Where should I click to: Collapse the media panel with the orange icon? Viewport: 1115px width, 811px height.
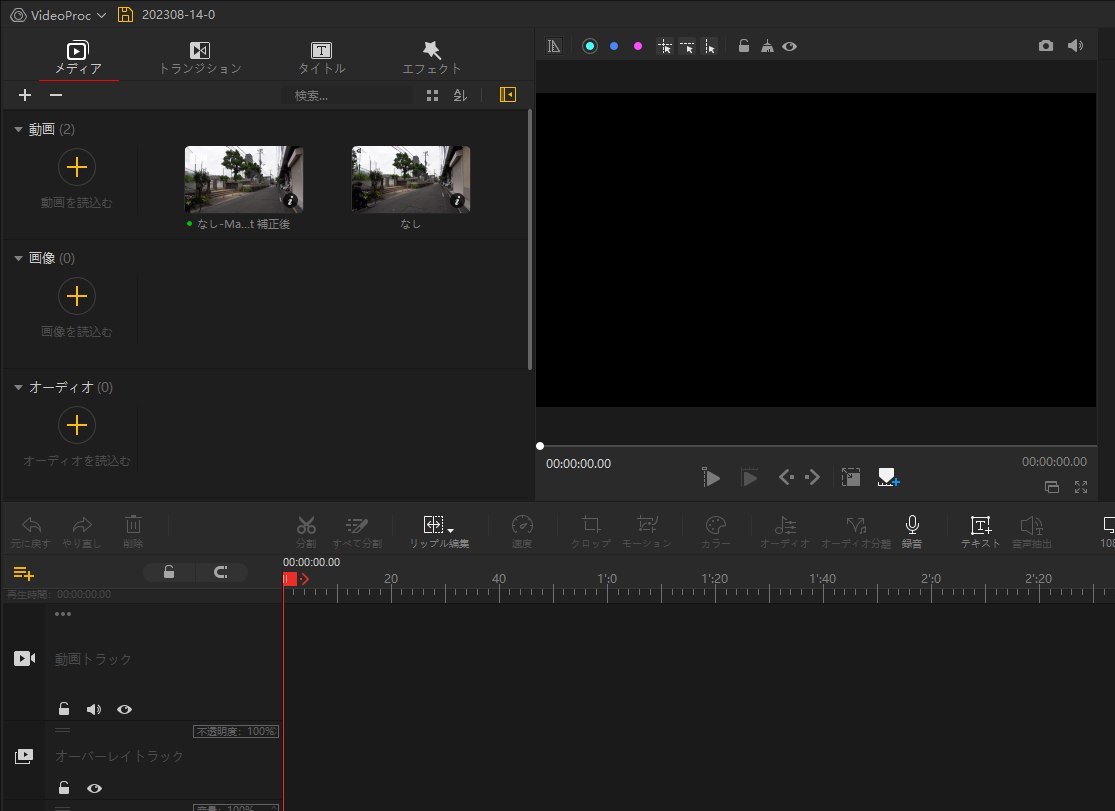click(508, 95)
